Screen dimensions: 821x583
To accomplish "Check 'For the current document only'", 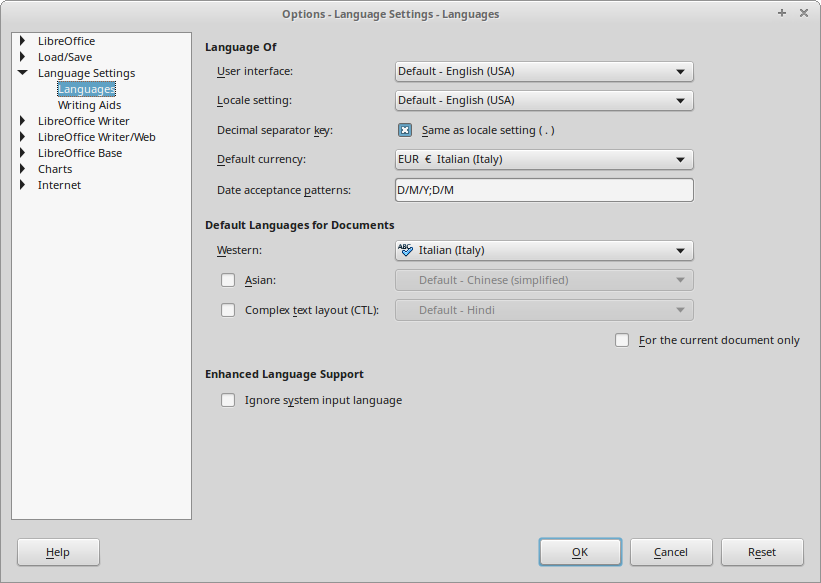I will click(x=622, y=340).
